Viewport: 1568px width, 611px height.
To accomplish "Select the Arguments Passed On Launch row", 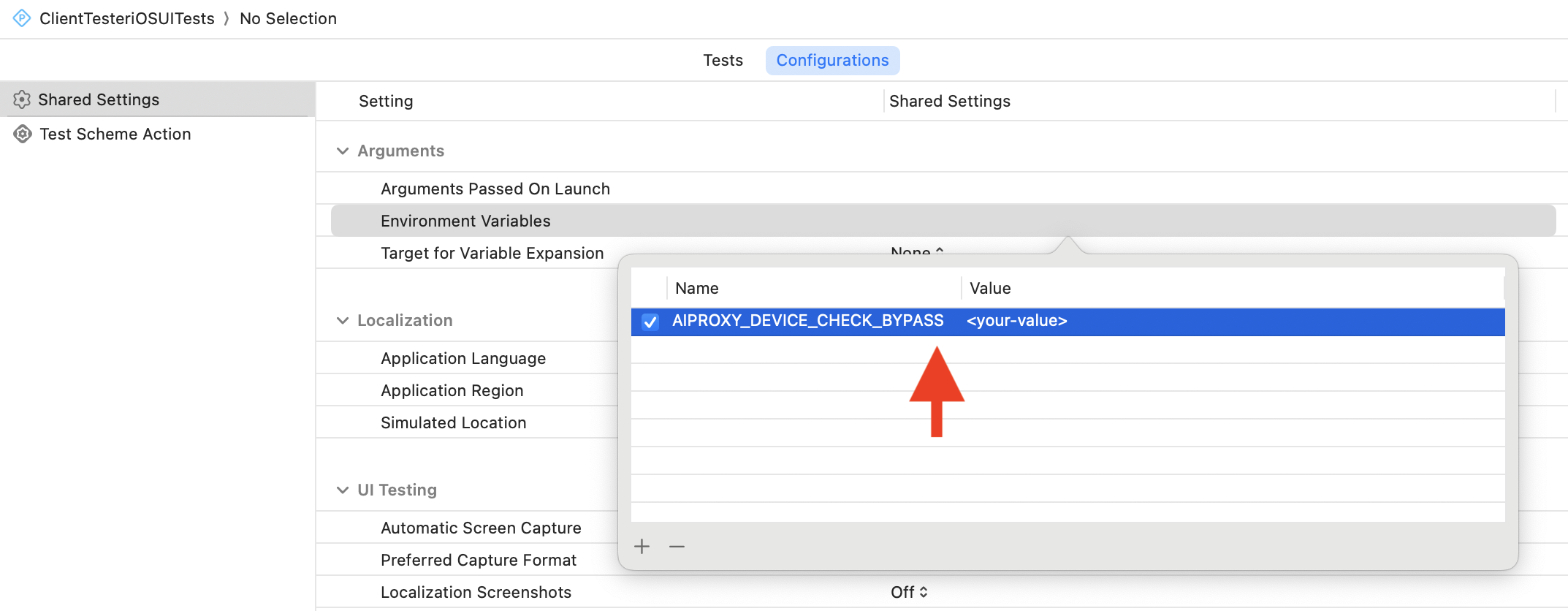I will point(943,189).
